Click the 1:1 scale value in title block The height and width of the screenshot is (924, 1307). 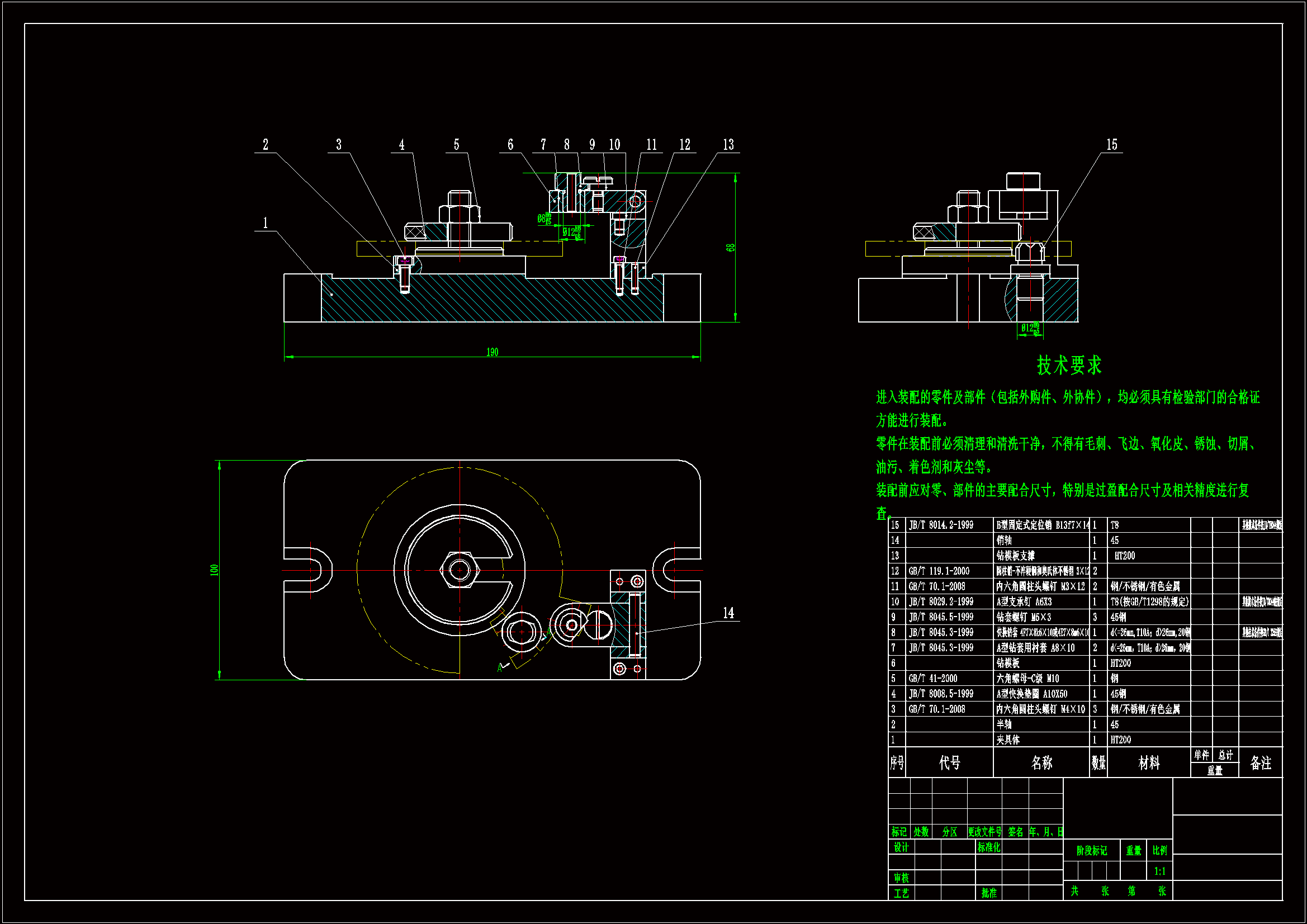[1159, 871]
